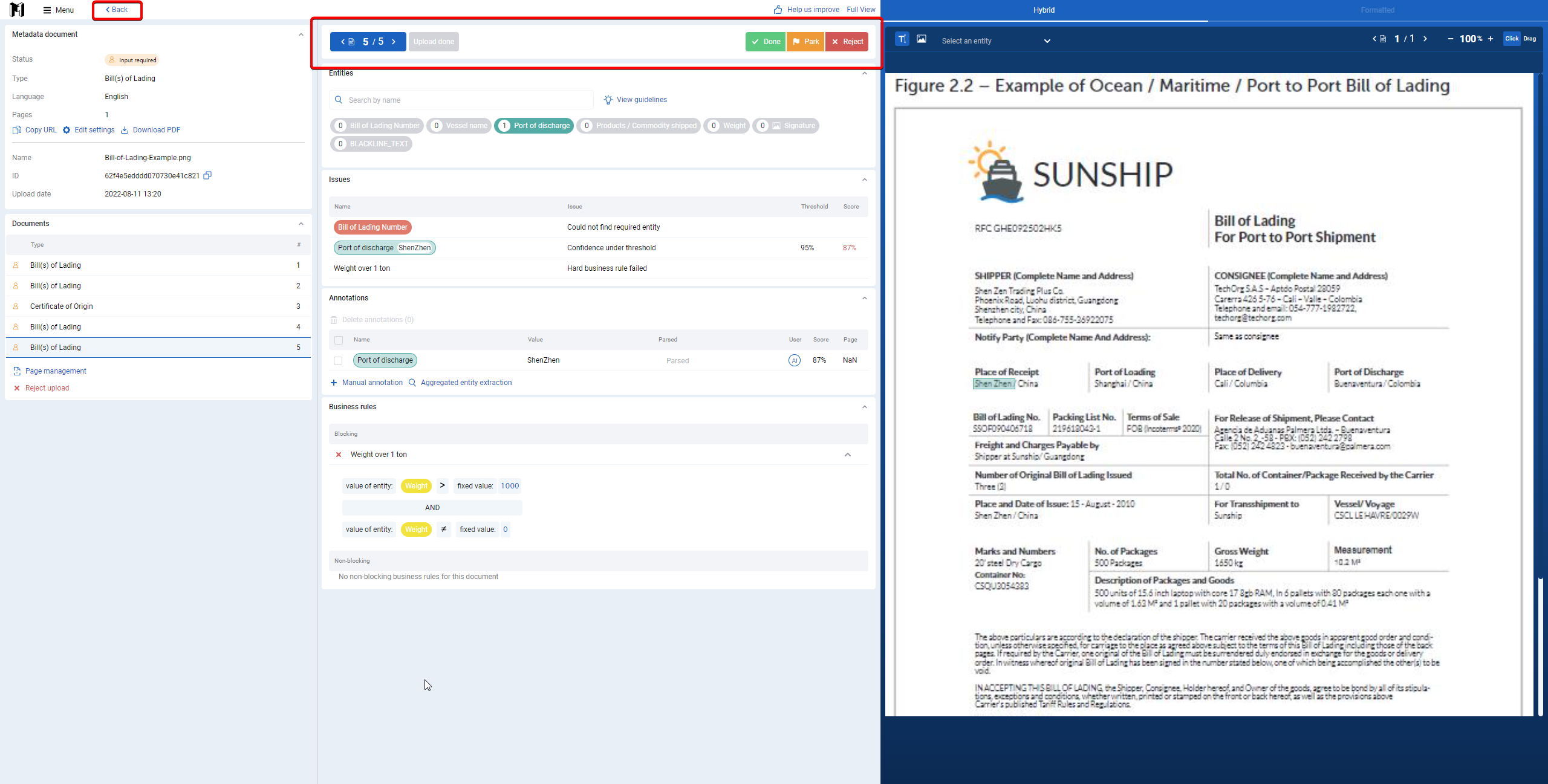Switch to the Formatted tab
This screenshot has width=1548, height=784.
tap(1377, 10)
